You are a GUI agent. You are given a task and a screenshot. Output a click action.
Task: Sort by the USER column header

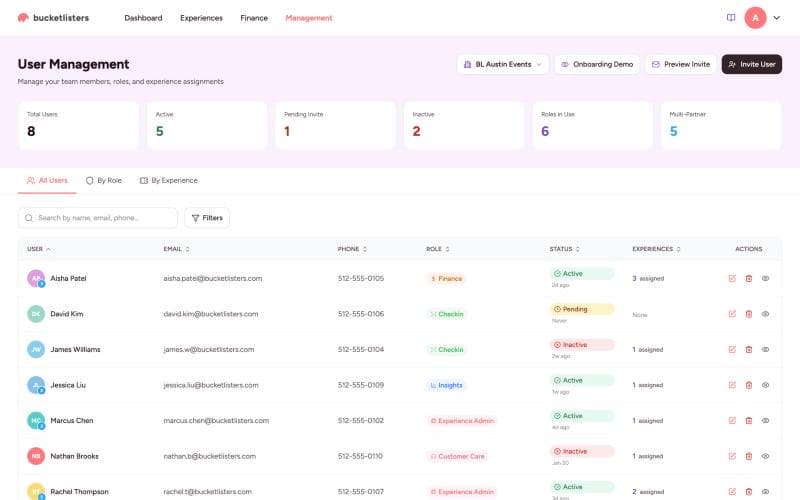pos(39,249)
